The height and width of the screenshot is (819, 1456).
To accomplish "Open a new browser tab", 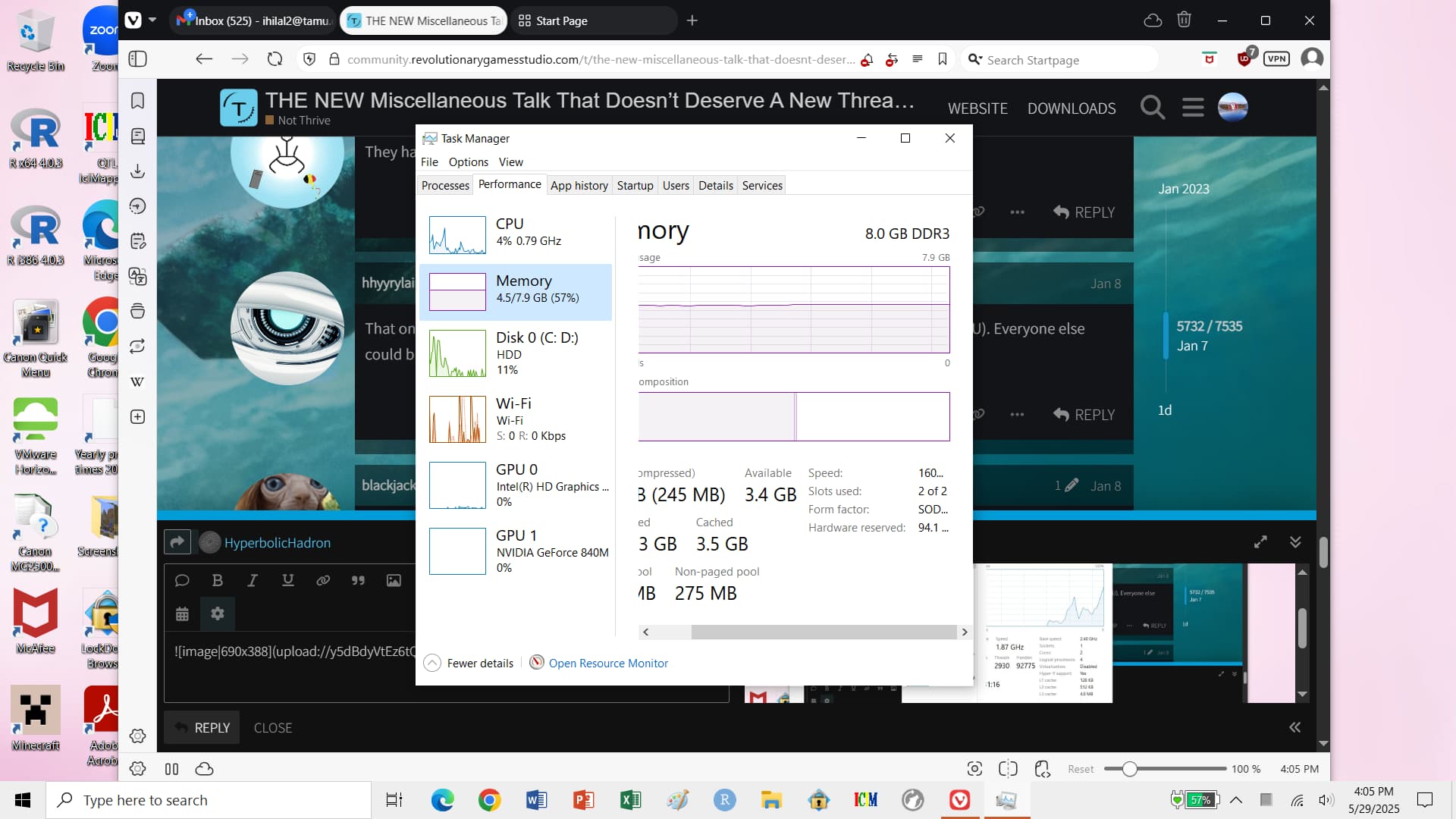I will tap(692, 20).
